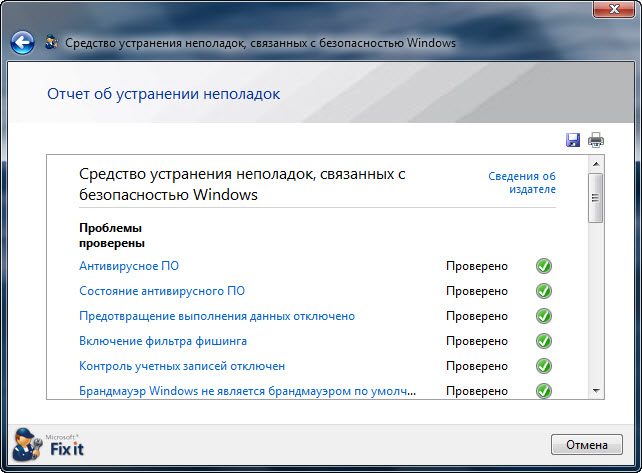This screenshot has width=642, height=473.
Task: Click green checkmark next to Антивирусное ПО
Action: [x=544, y=266]
